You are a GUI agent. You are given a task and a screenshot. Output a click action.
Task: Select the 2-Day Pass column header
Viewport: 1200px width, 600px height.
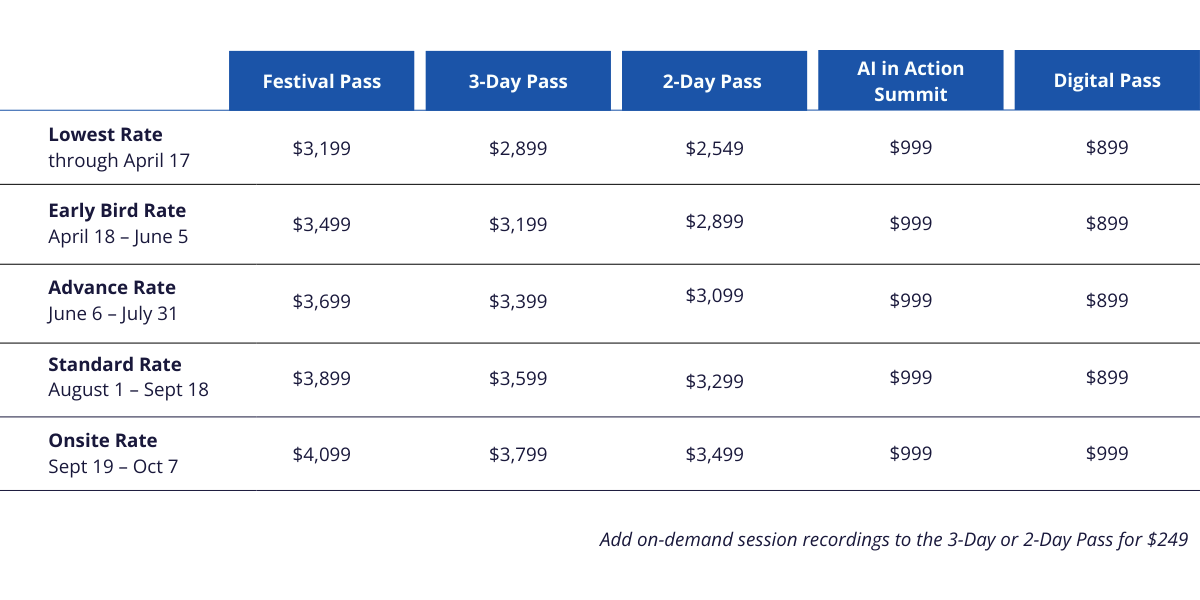712,81
